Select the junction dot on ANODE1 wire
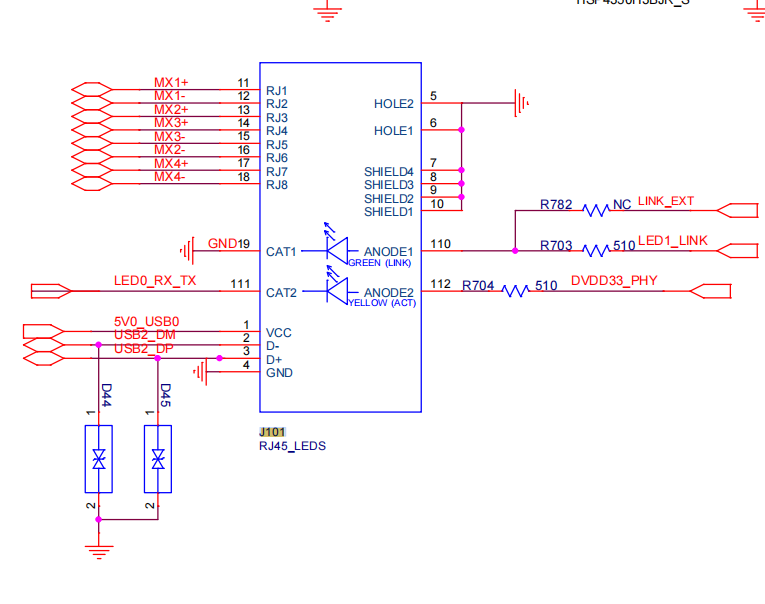 (515, 251)
